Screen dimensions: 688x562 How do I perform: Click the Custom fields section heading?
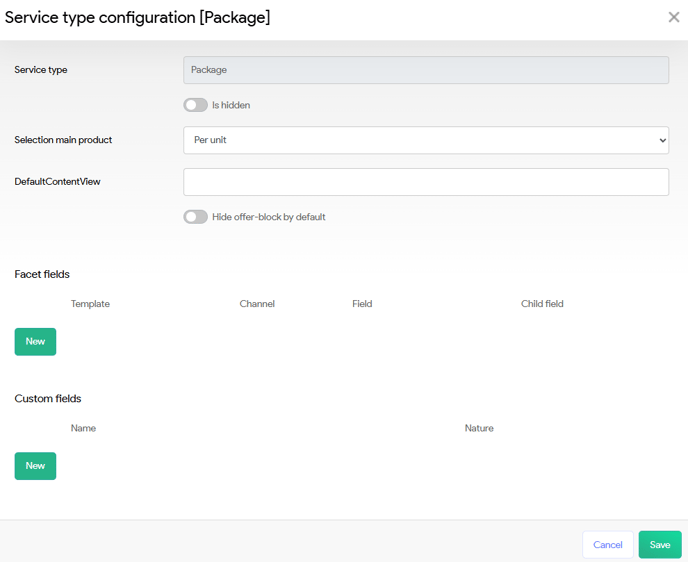coord(48,399)
